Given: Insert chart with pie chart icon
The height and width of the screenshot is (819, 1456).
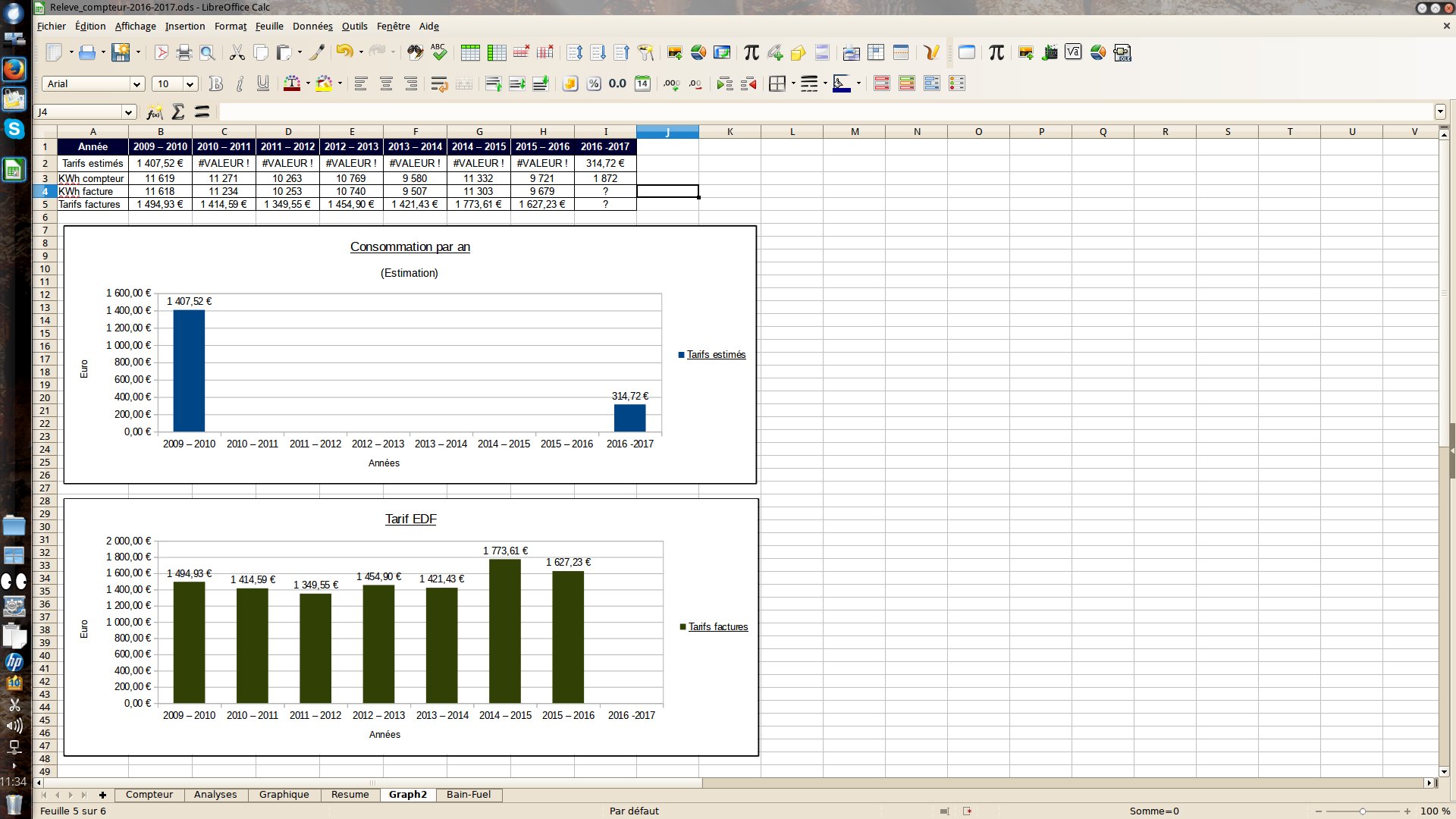Looking at the screenshot, I should (698, 52).
